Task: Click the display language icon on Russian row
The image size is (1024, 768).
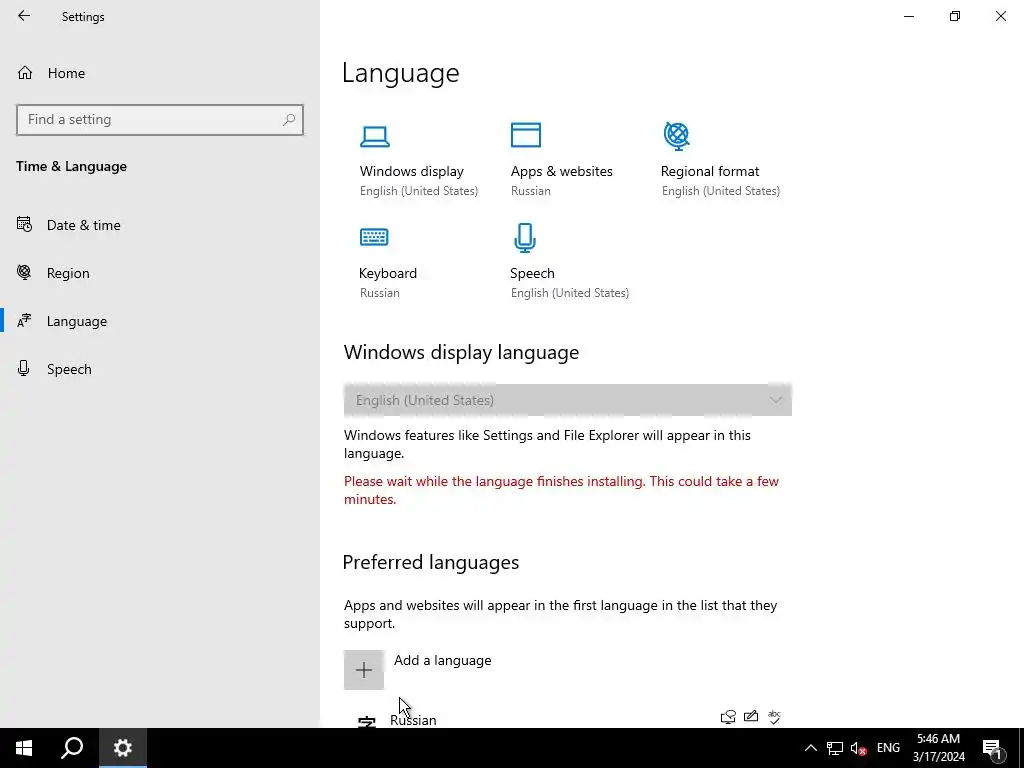Action: tap(728, 717)
